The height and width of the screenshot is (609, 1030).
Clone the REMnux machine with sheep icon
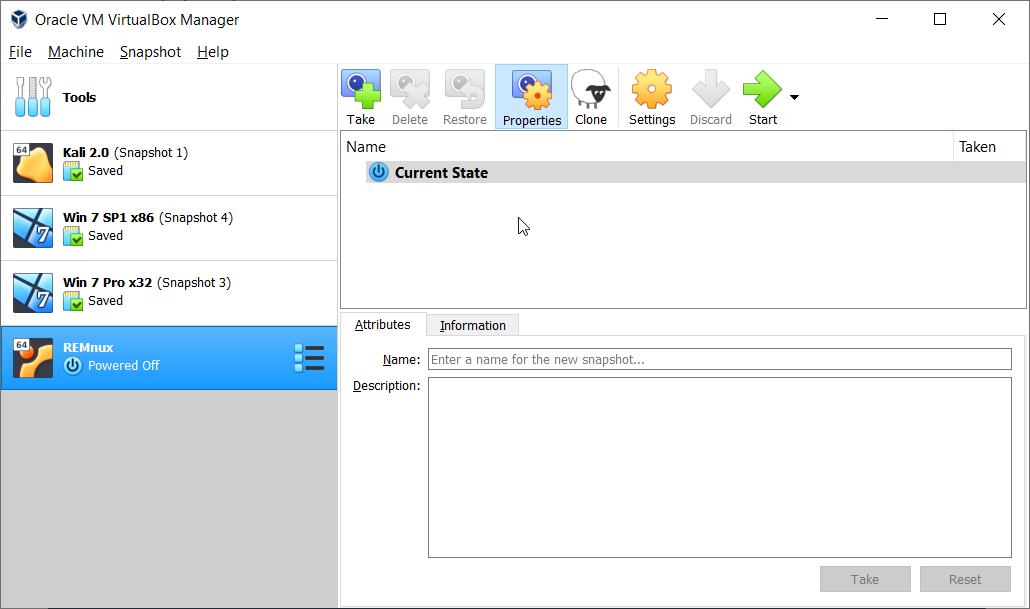point(591,96)
